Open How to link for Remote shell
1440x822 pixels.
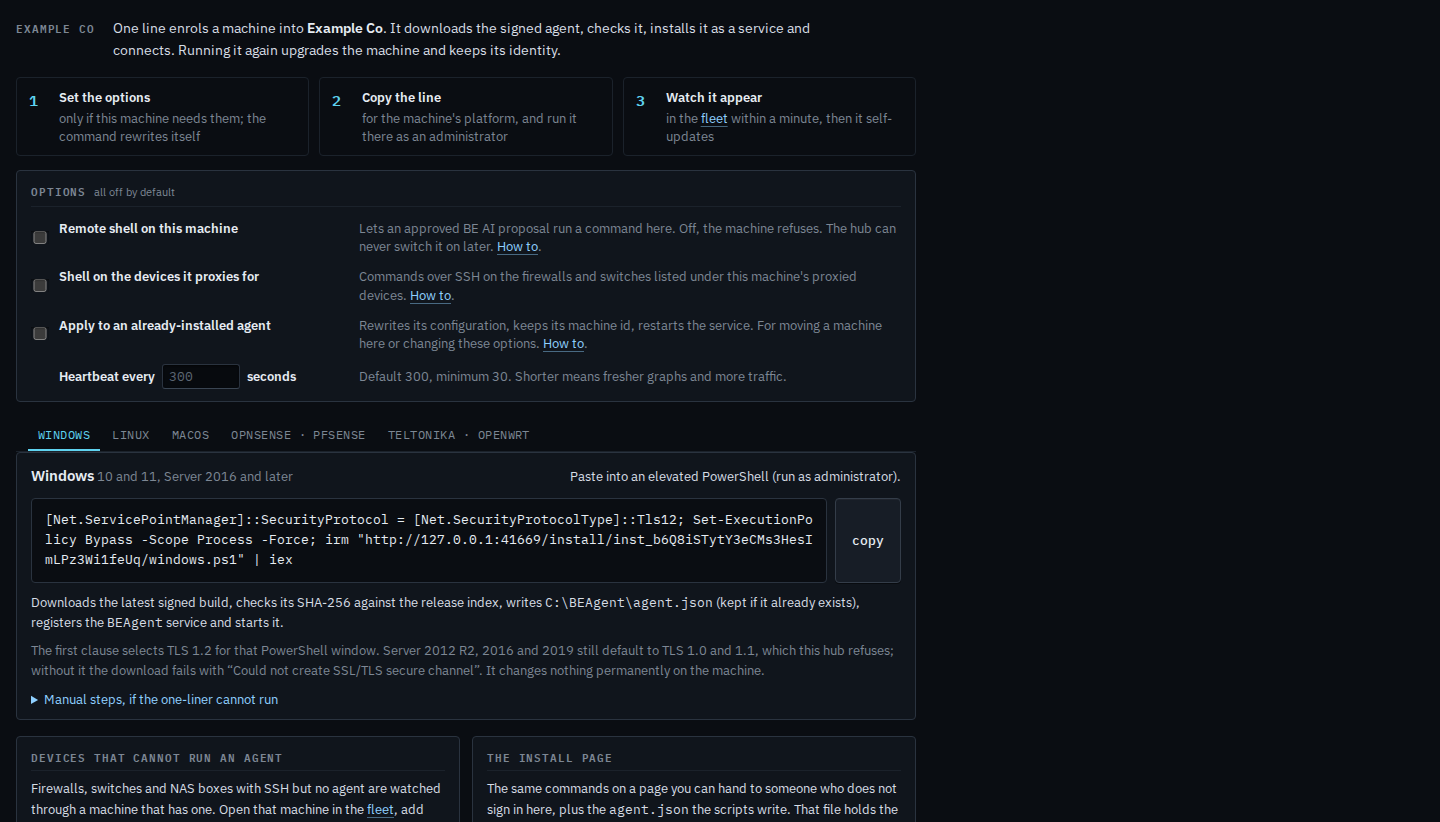(518, 247)
